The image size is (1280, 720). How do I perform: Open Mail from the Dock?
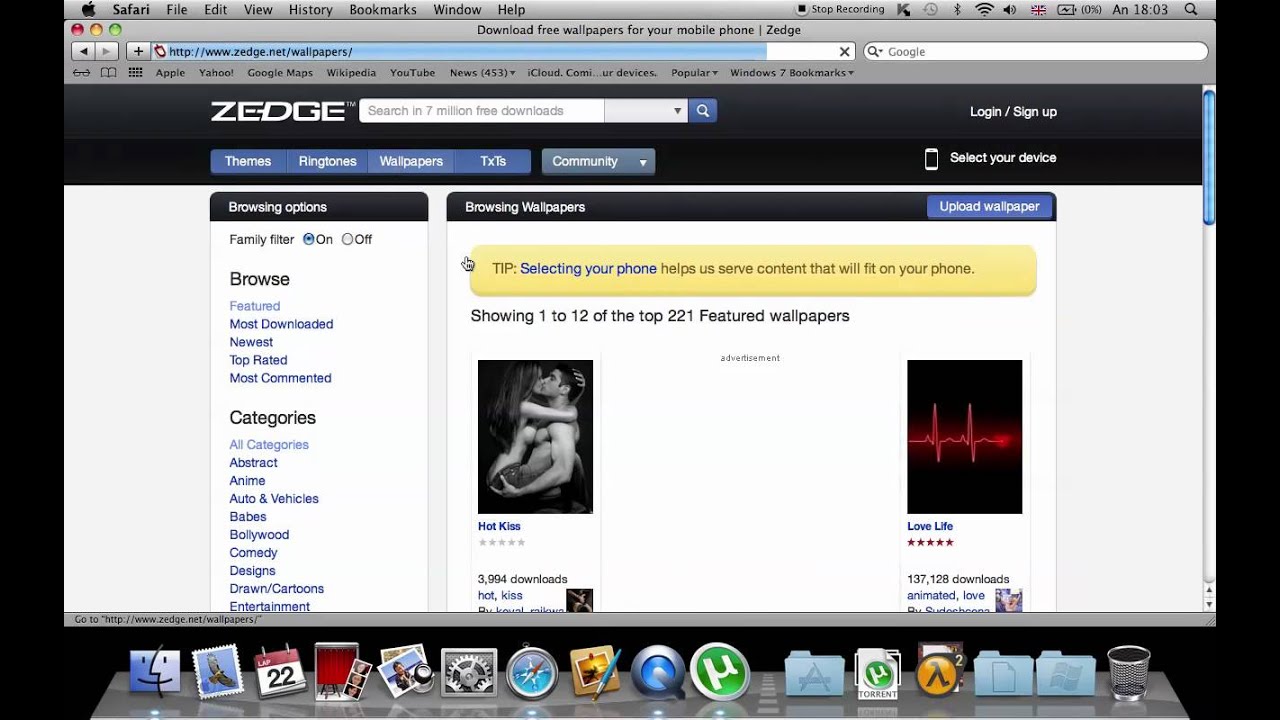217,671
